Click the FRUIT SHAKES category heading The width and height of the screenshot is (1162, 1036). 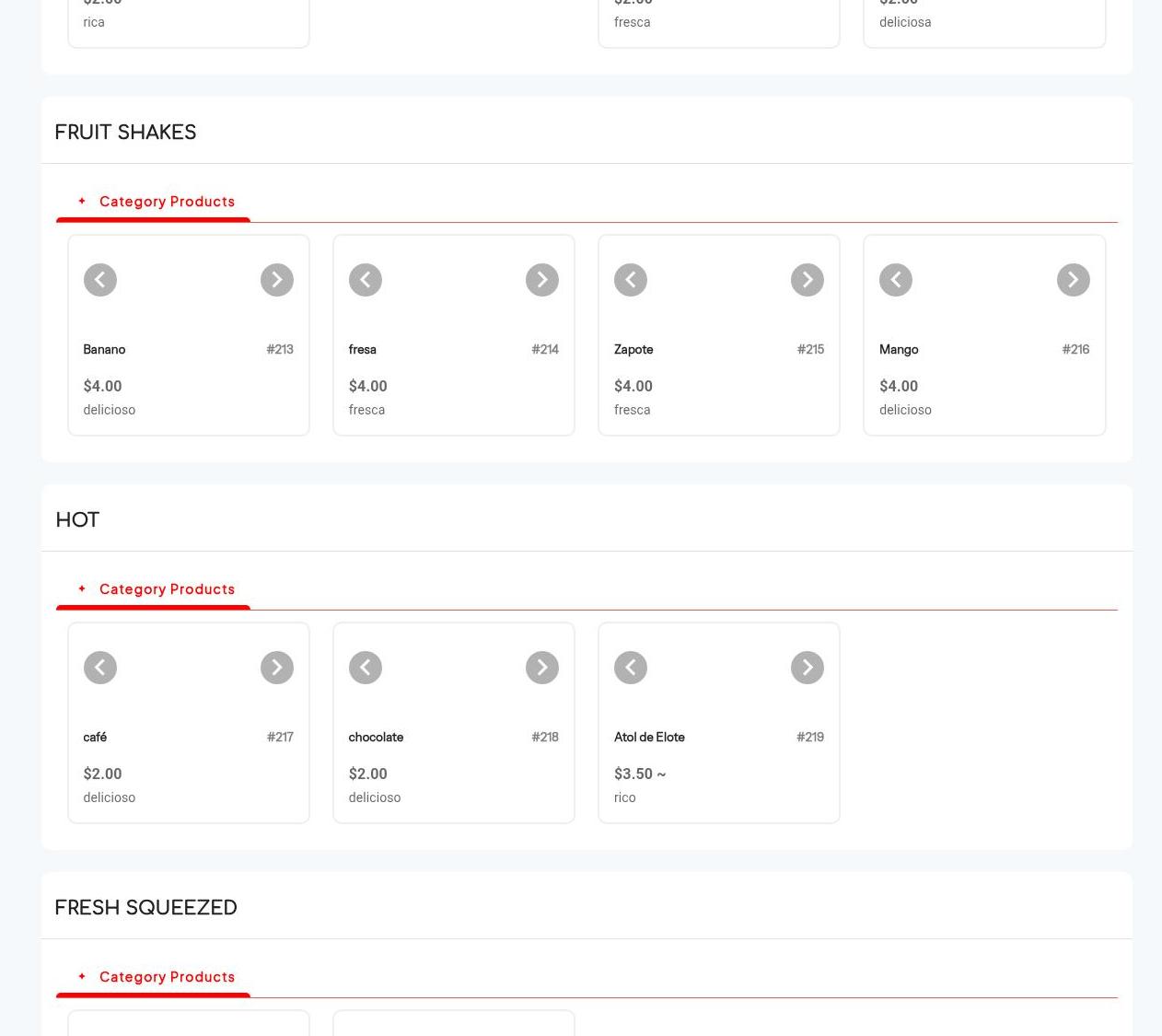(125, 132)
